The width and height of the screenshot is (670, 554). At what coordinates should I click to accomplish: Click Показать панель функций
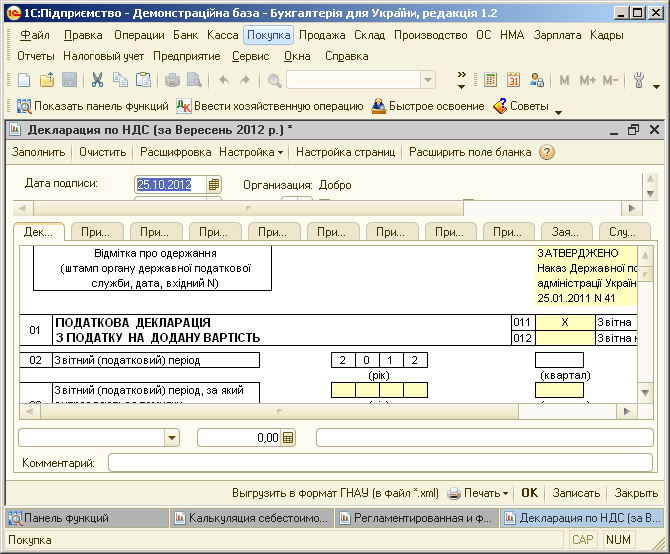point(93,106)
